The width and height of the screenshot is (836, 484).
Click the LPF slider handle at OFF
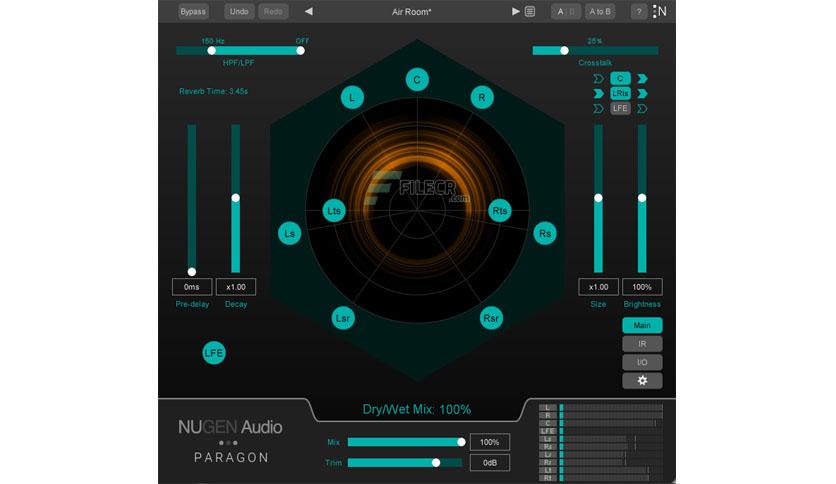(x=301, y=51)
